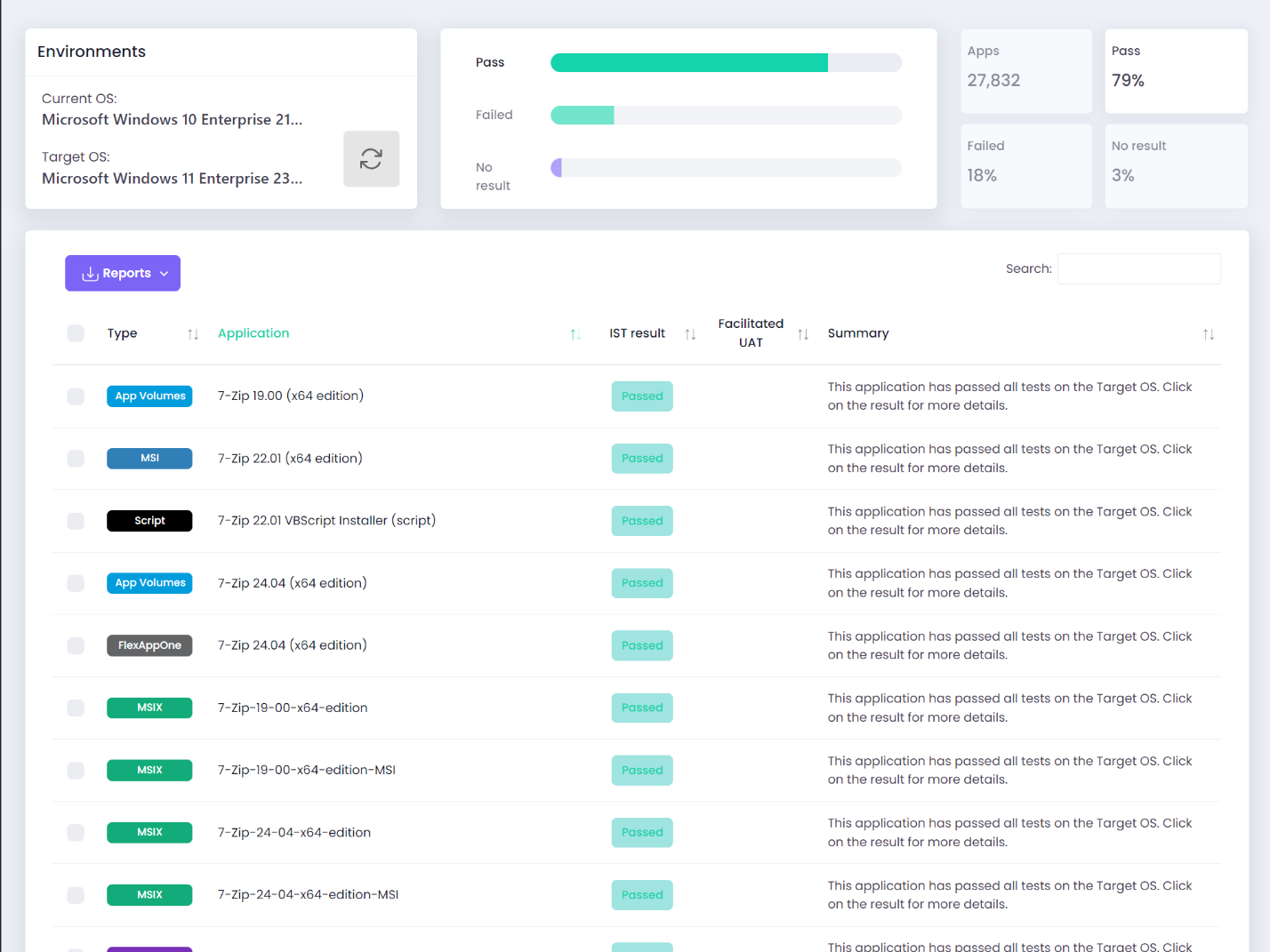1270x952 pixels.
Task: Click the Script type badge
Action: pos(149,521)
